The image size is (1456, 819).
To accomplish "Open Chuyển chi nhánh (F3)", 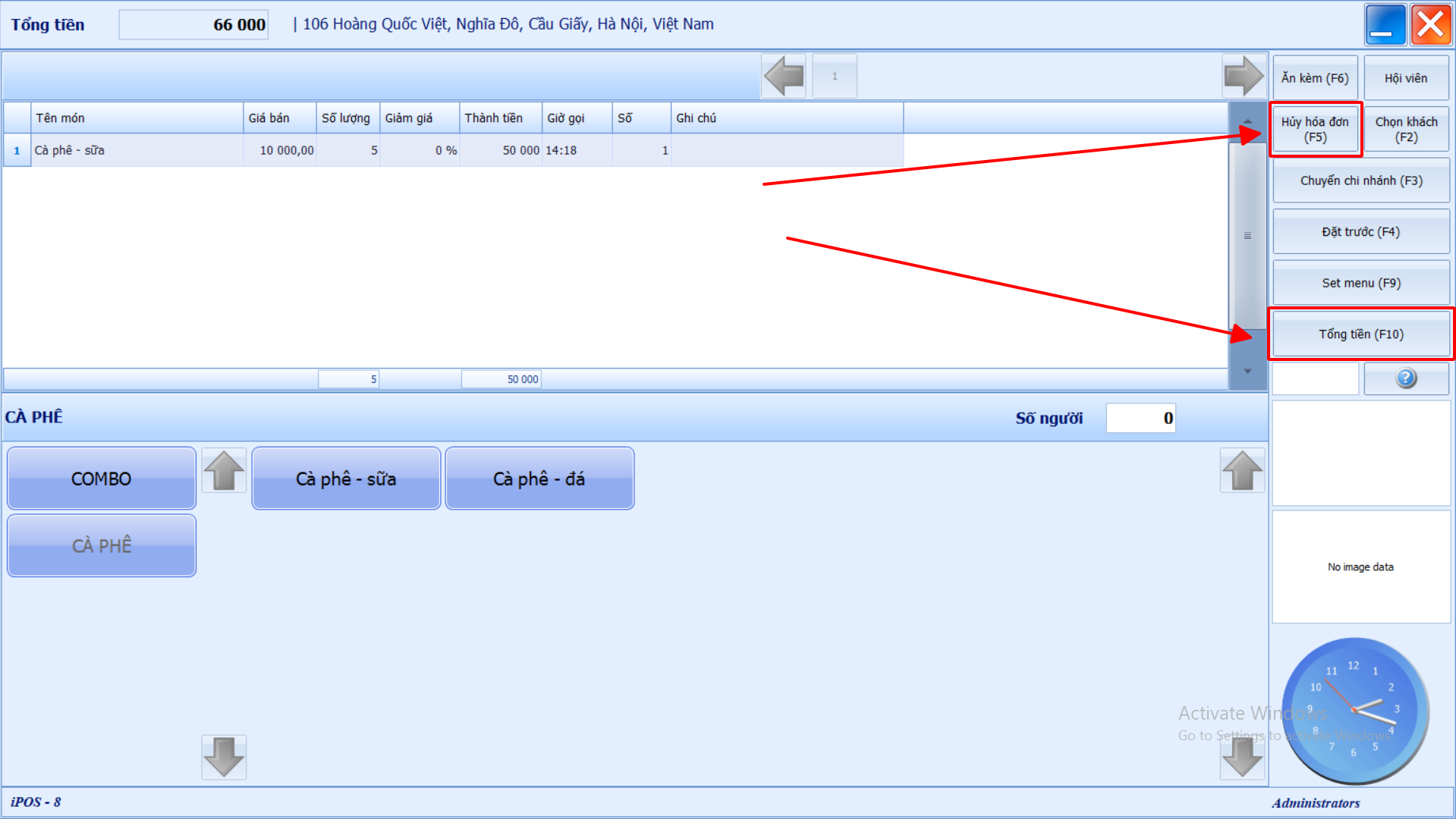I will (1360, 180).
